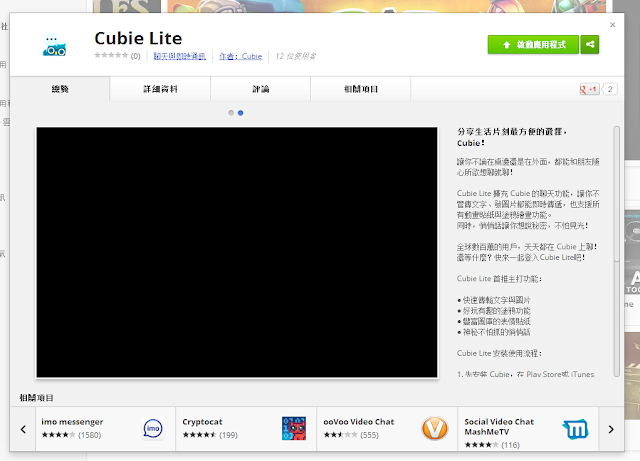Click the 12 users count text

[x=296, y=56]
